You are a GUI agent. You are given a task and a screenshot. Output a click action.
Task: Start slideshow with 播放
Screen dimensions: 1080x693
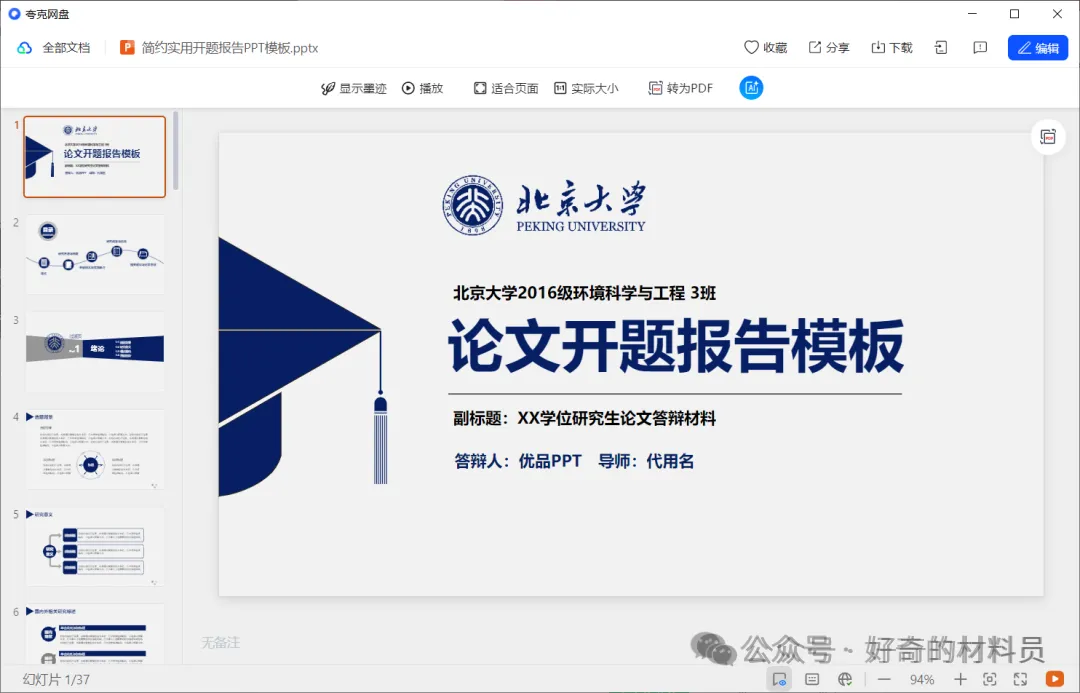pyautogui.click(x=423, y=88)
